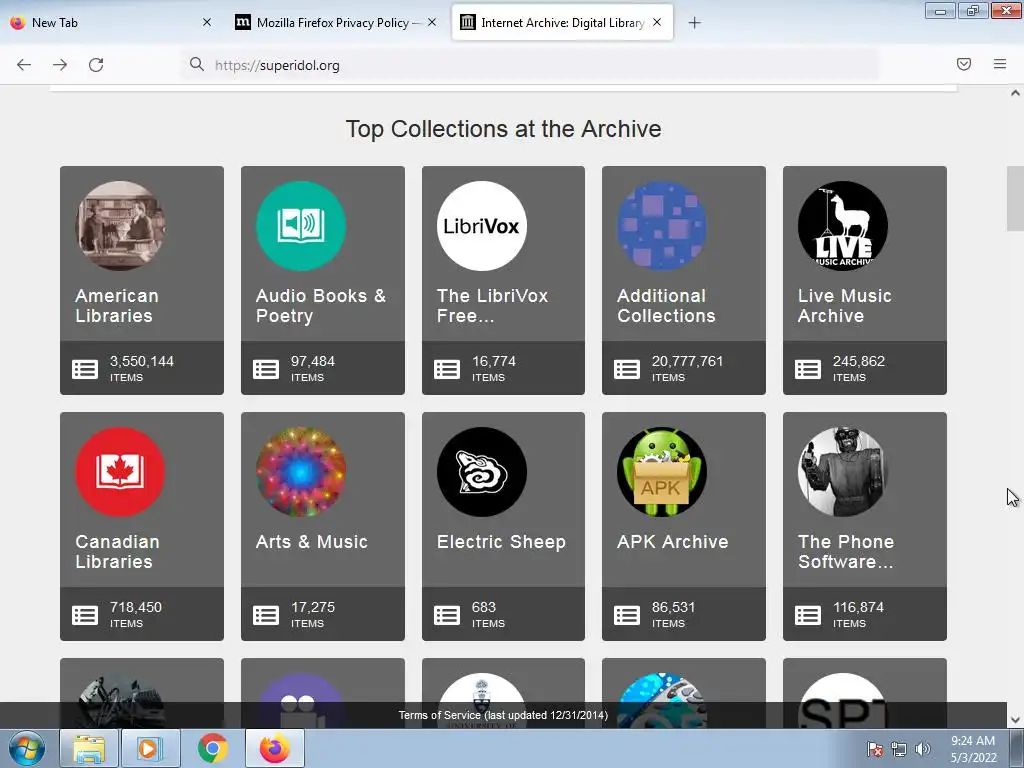The width and height of the screenshot is (1024, 768).
Task: Open the APK Archive title link
Action: (673, 542)
